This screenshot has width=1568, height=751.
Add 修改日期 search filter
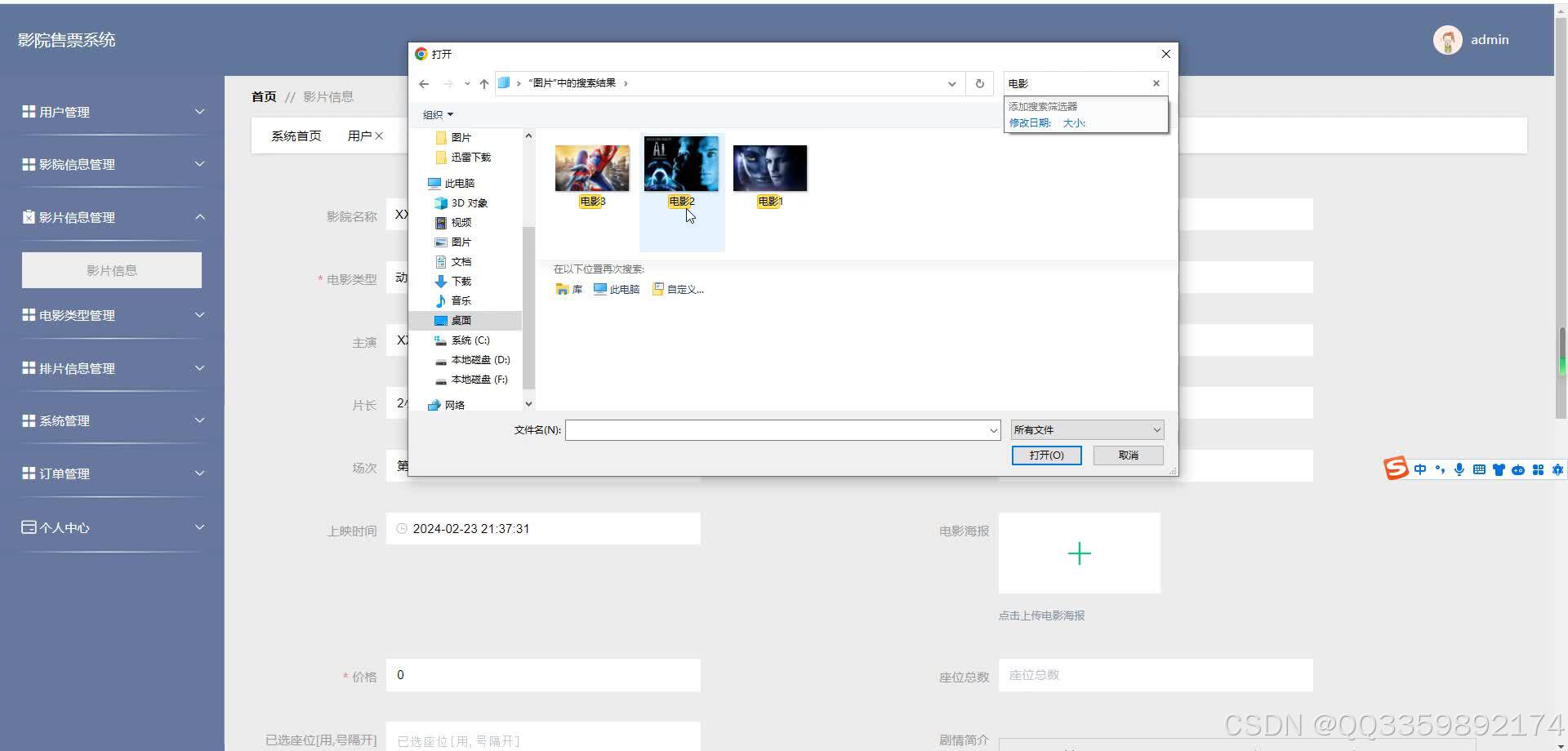click(1030, 122)
